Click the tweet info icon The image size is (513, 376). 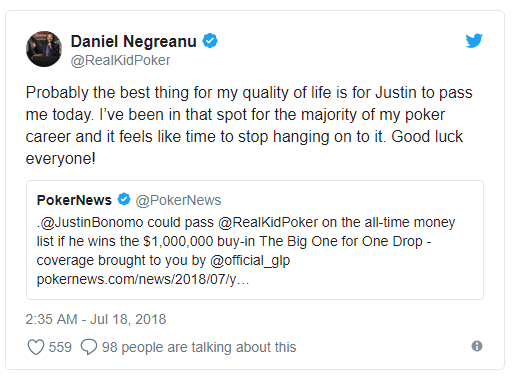tap(477, 346)
